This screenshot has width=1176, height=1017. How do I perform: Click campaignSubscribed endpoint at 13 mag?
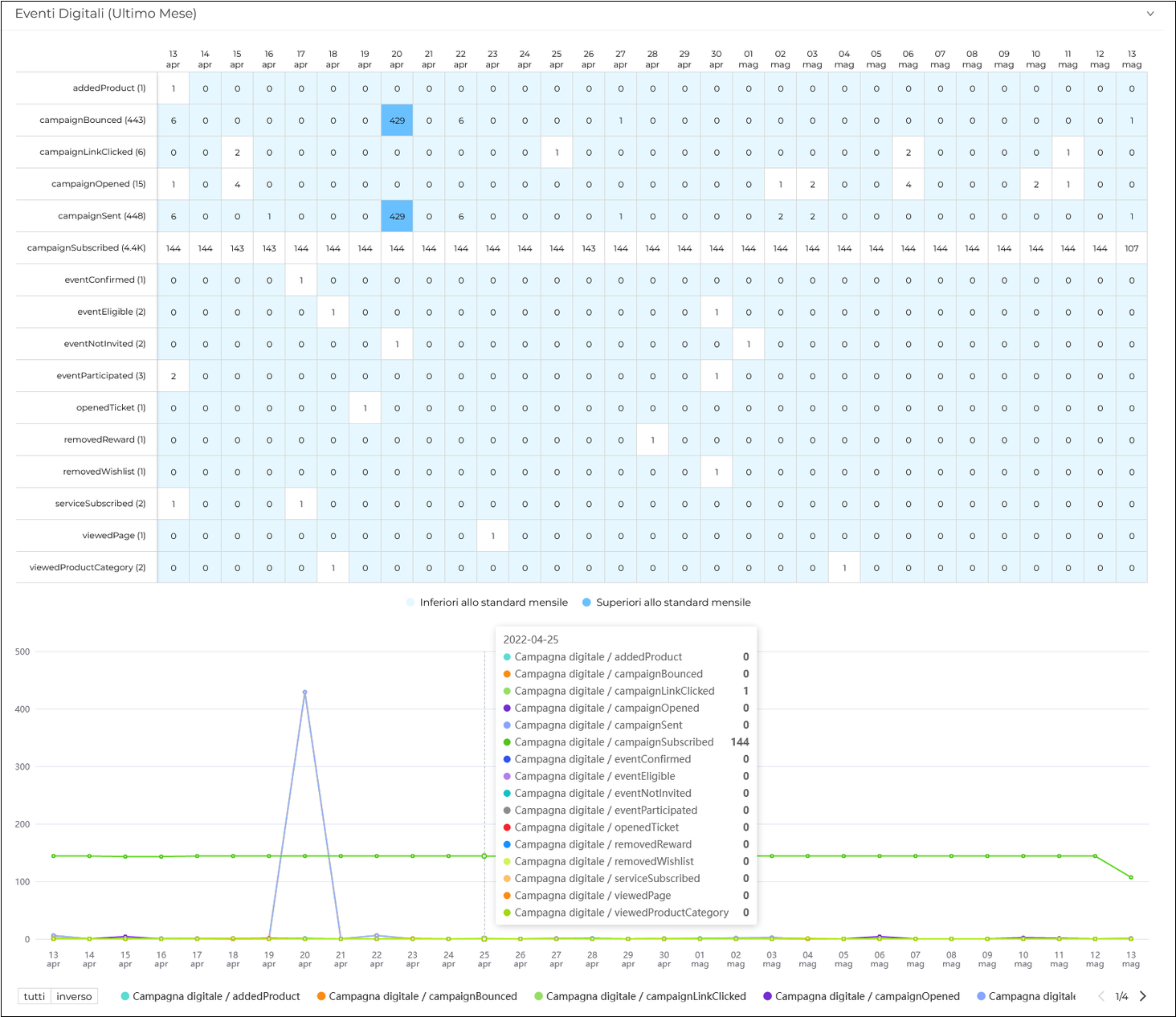pos(1131,877)
